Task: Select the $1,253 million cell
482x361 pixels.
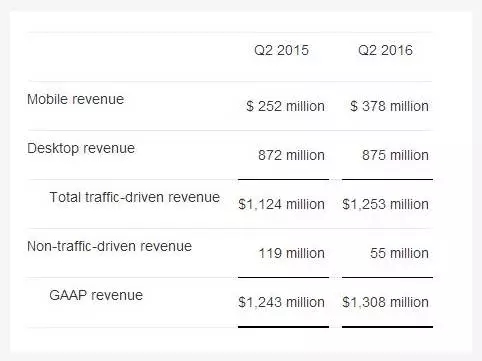Action: pyautogui.click(x=385, y=204)
